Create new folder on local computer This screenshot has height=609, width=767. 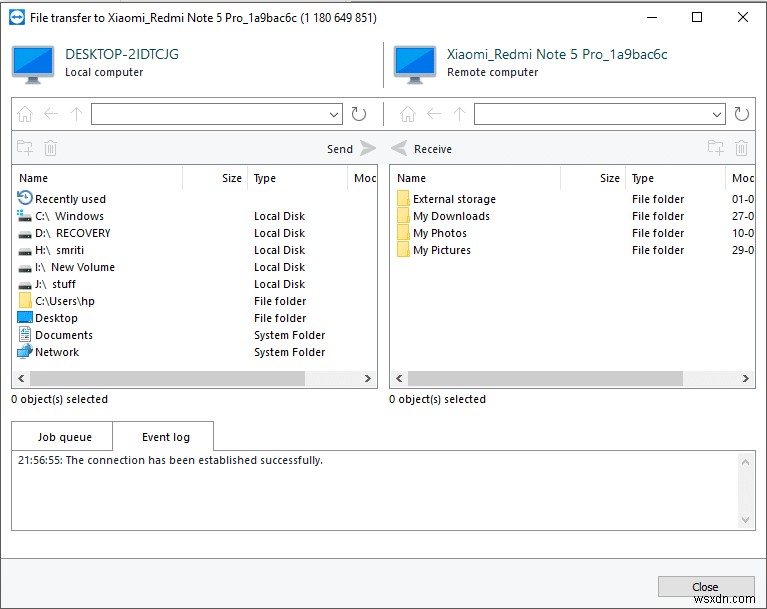[25, 148]
